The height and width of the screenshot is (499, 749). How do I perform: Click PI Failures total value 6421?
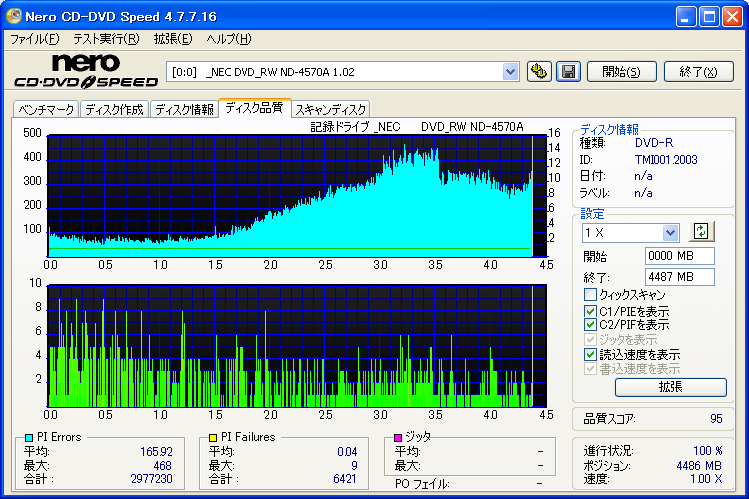(345, 478)
